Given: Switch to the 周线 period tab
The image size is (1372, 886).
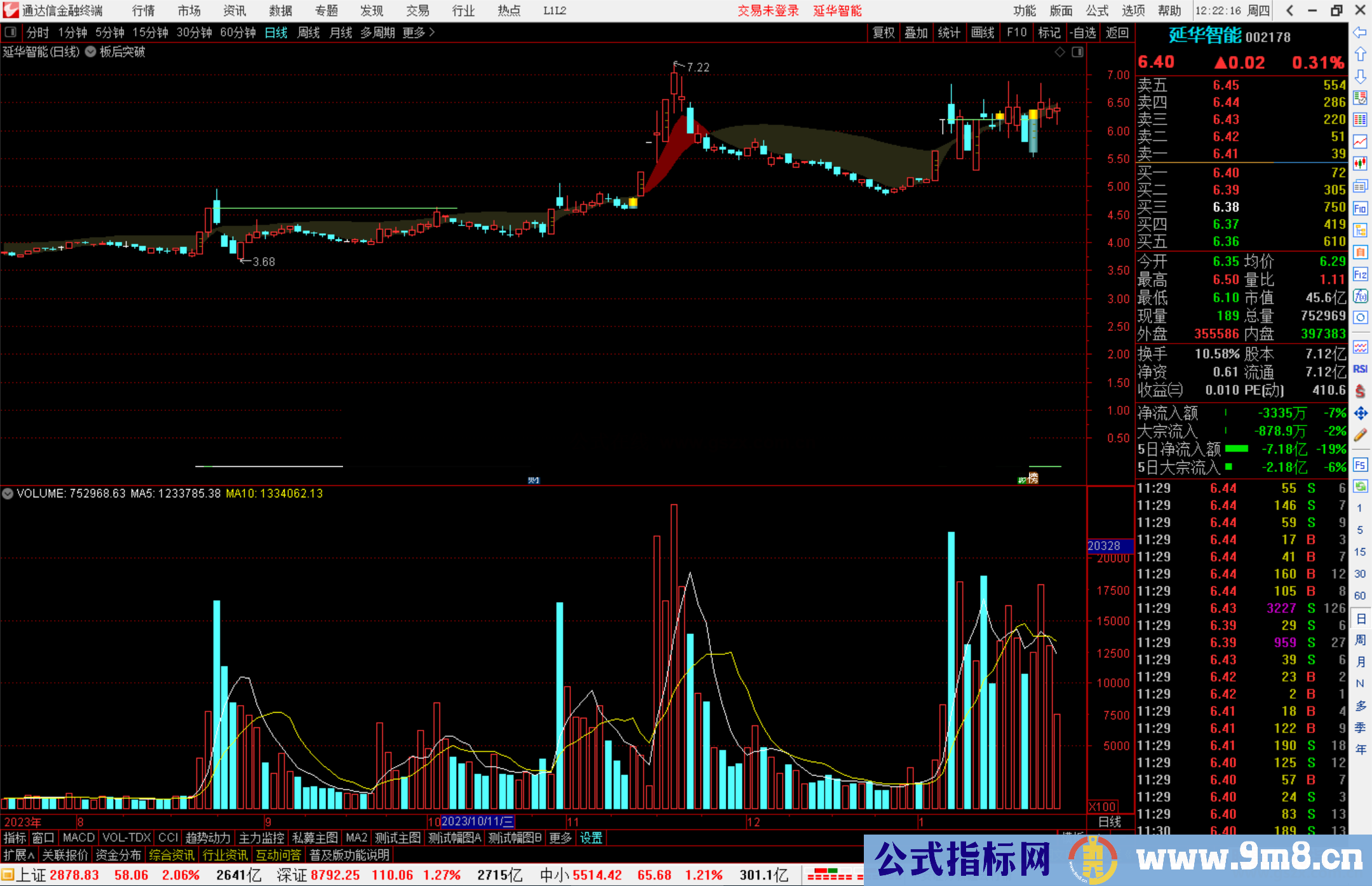Looking at the screenshot, I should pyautogui.click(x=309, y=32).
